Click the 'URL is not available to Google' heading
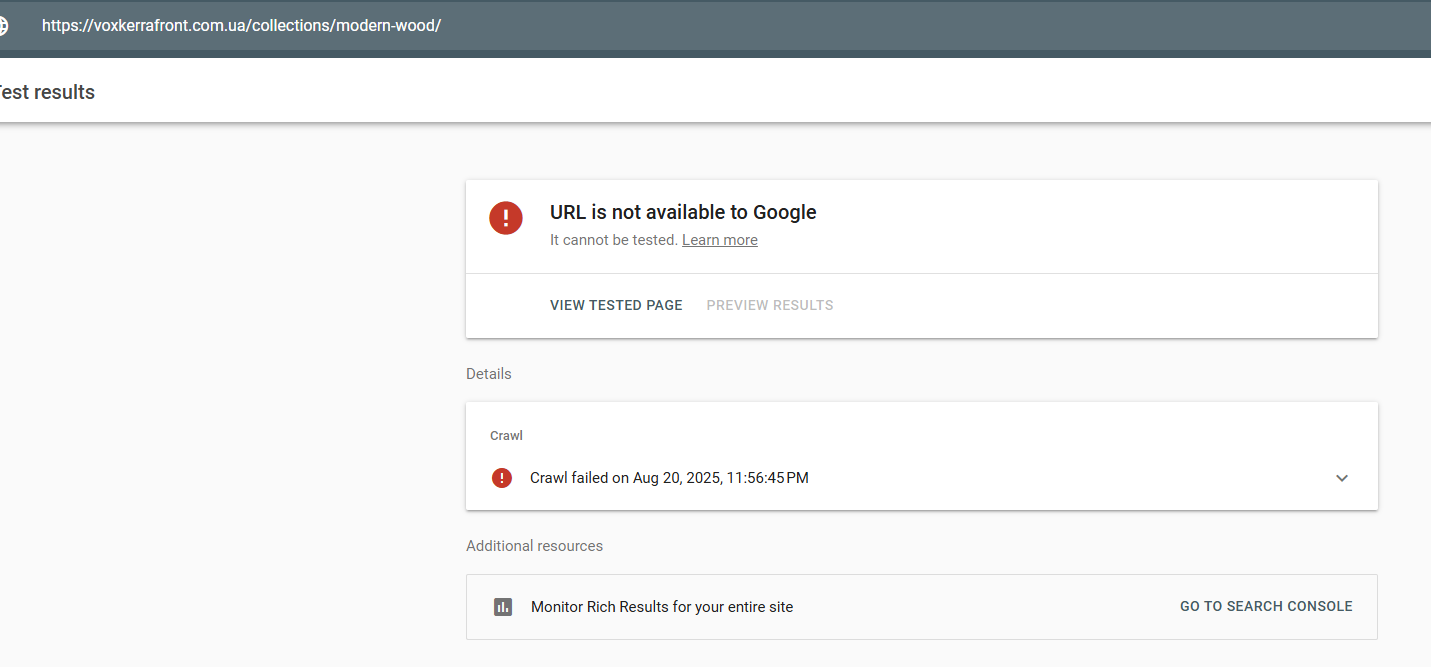Image resolution: width=1431 pixels, height=667 pixels. [x=683, y=212]
